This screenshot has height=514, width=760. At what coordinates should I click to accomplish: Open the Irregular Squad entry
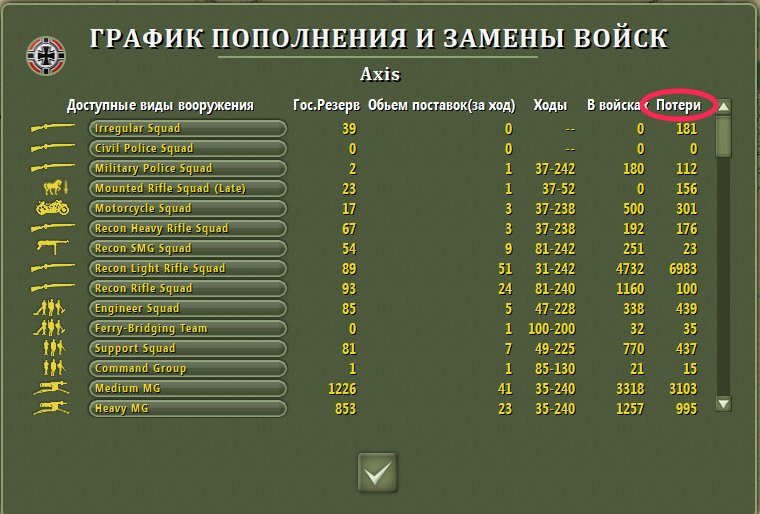[x=188, y=128]
